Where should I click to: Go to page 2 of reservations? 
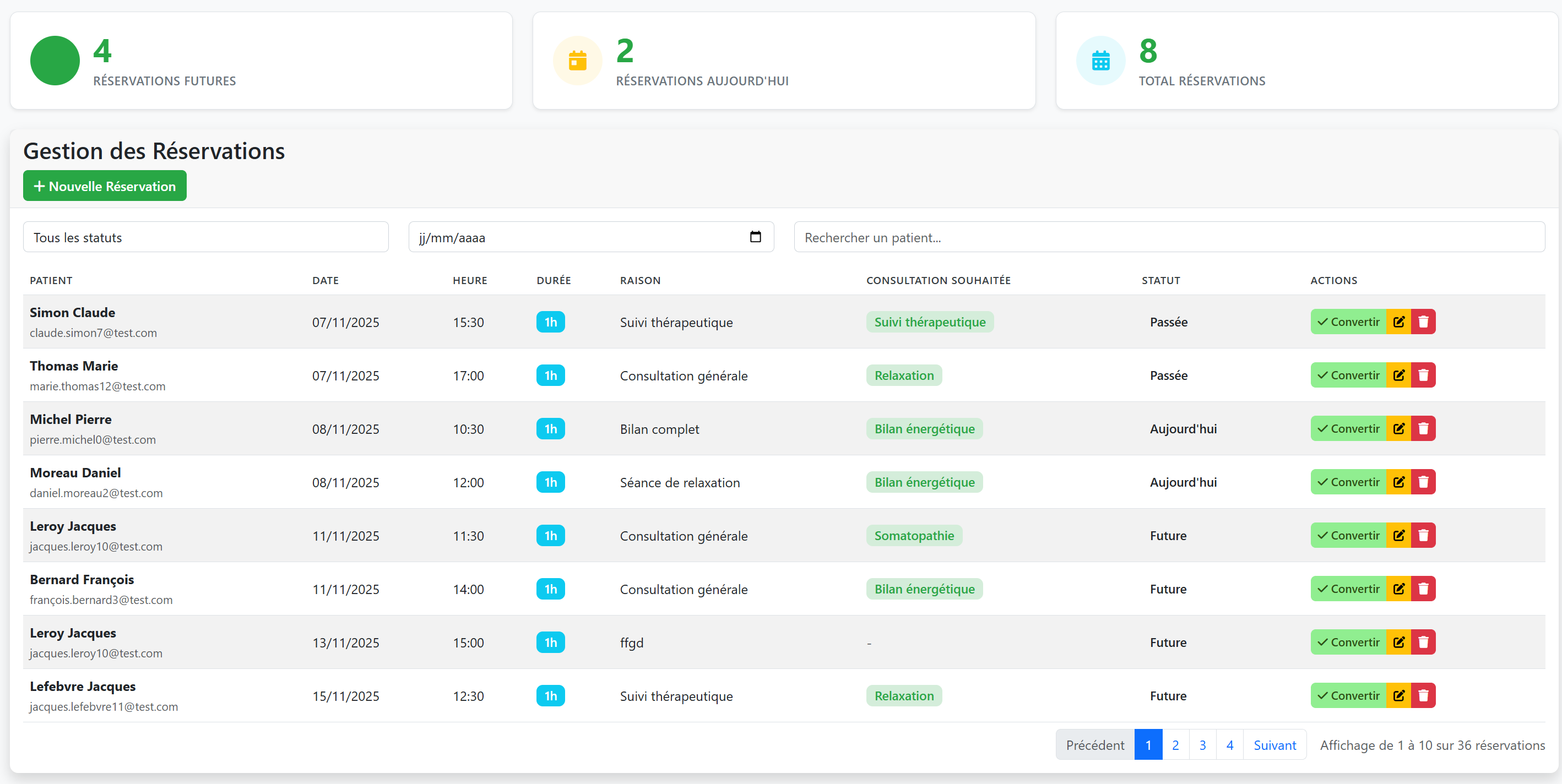pyautogui.click(x=1175, y=744)
